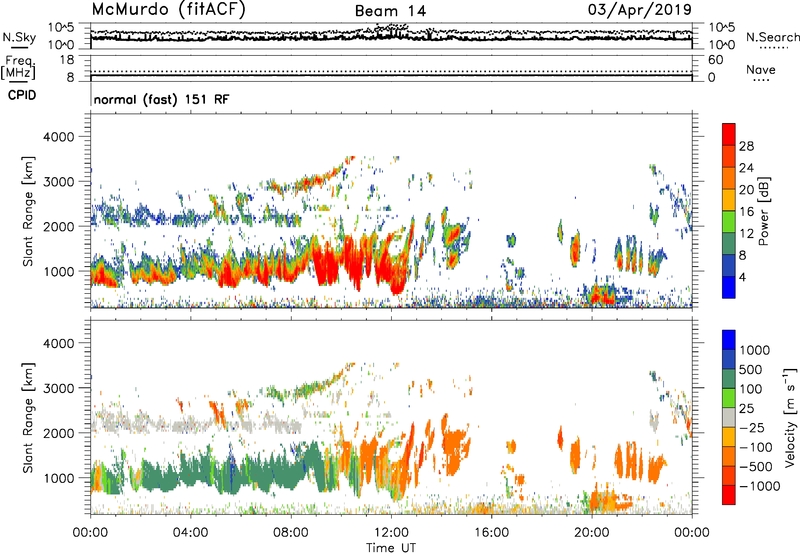Click the Power [dB] colorbar title
800x554 pixels.
tap(763, 211)
